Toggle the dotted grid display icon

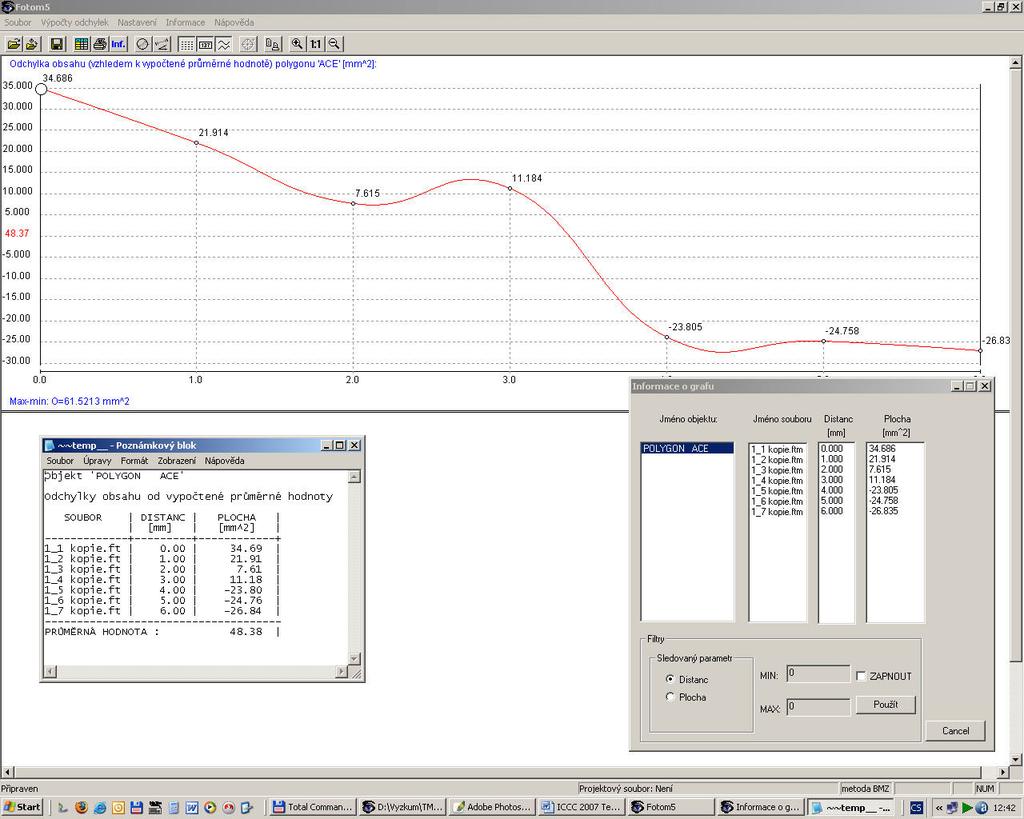pyautogui.click(x=187, y=44)
